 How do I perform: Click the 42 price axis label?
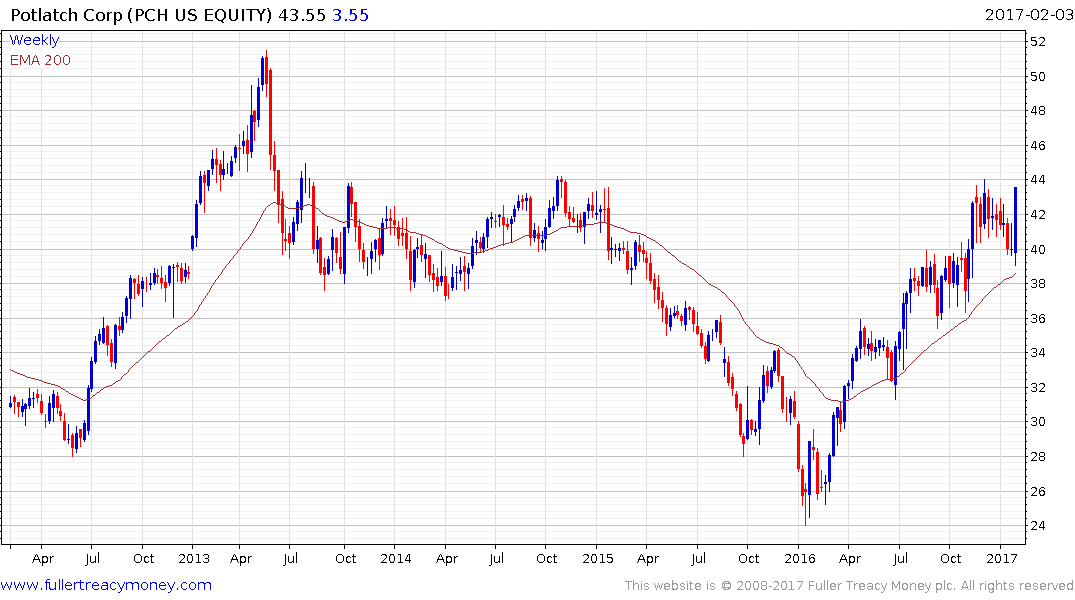1038,215
